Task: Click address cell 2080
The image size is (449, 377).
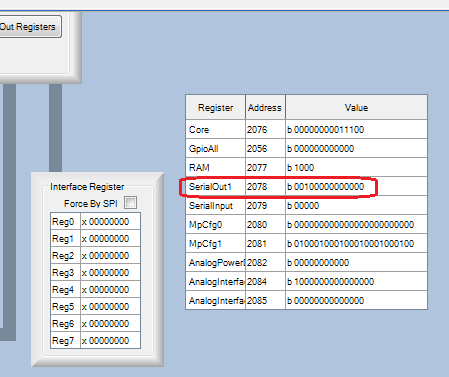Action: tap(265, 224)
